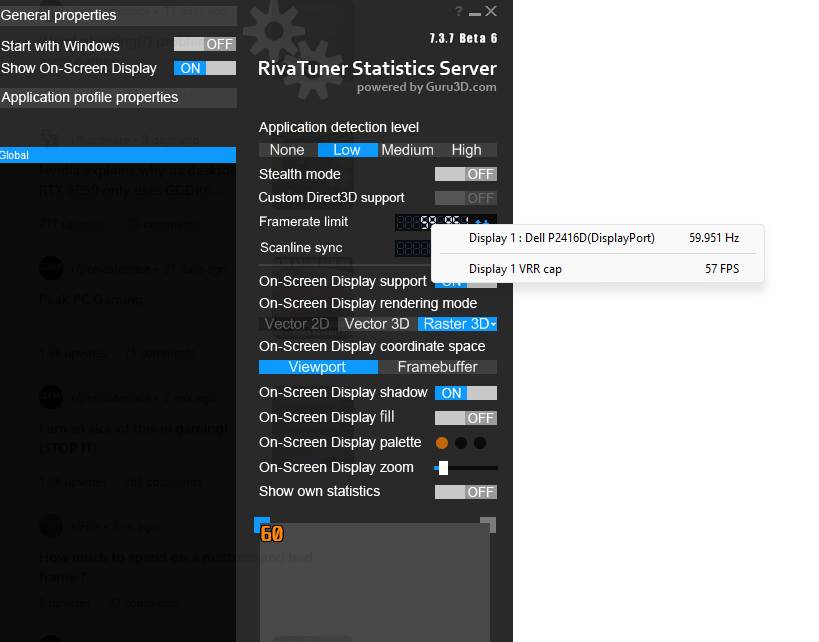Close the RivaTuner Statistics Server window
This screenshot has width=819, height=642.
point(491,11)
